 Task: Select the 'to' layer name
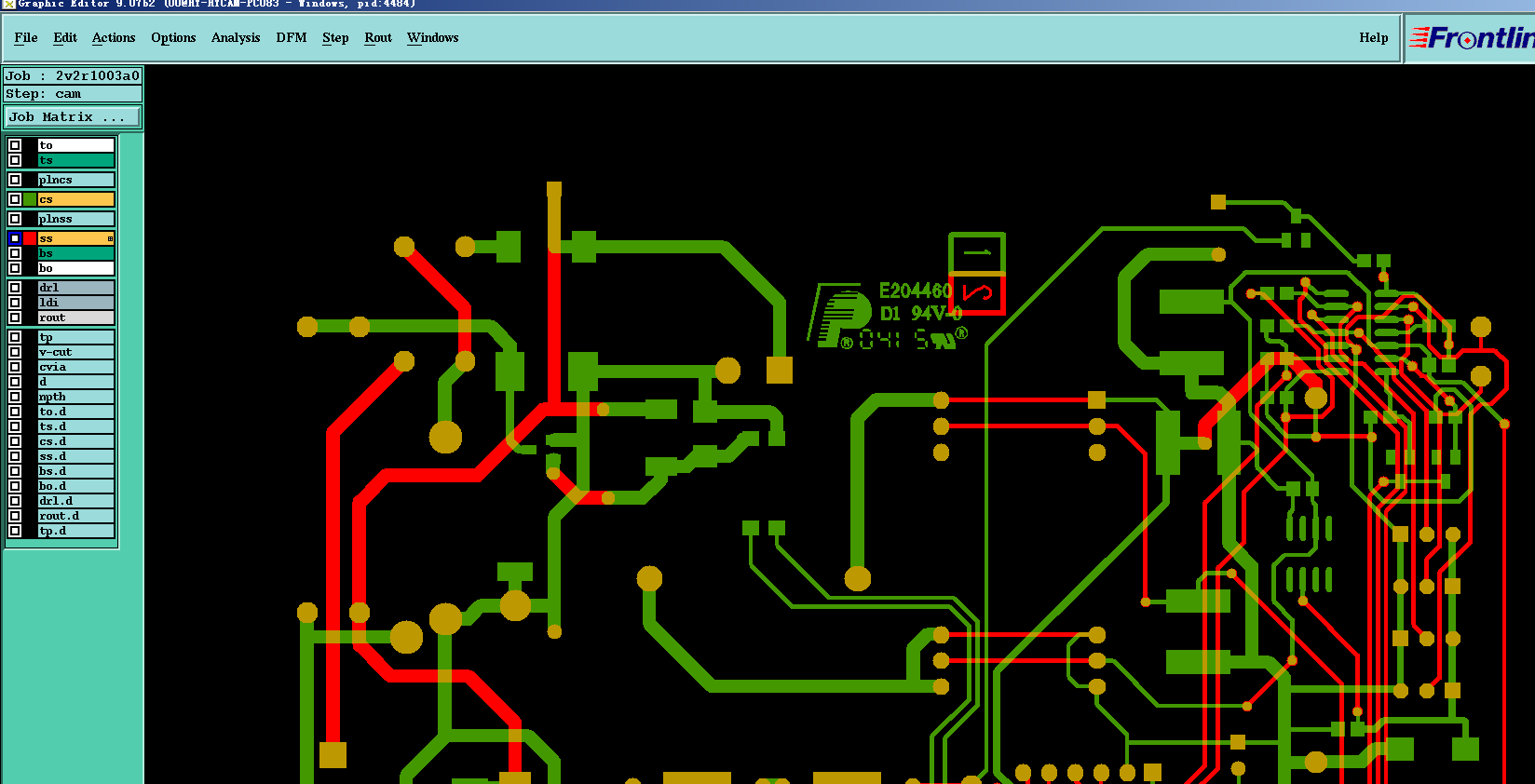pos(75,145)
